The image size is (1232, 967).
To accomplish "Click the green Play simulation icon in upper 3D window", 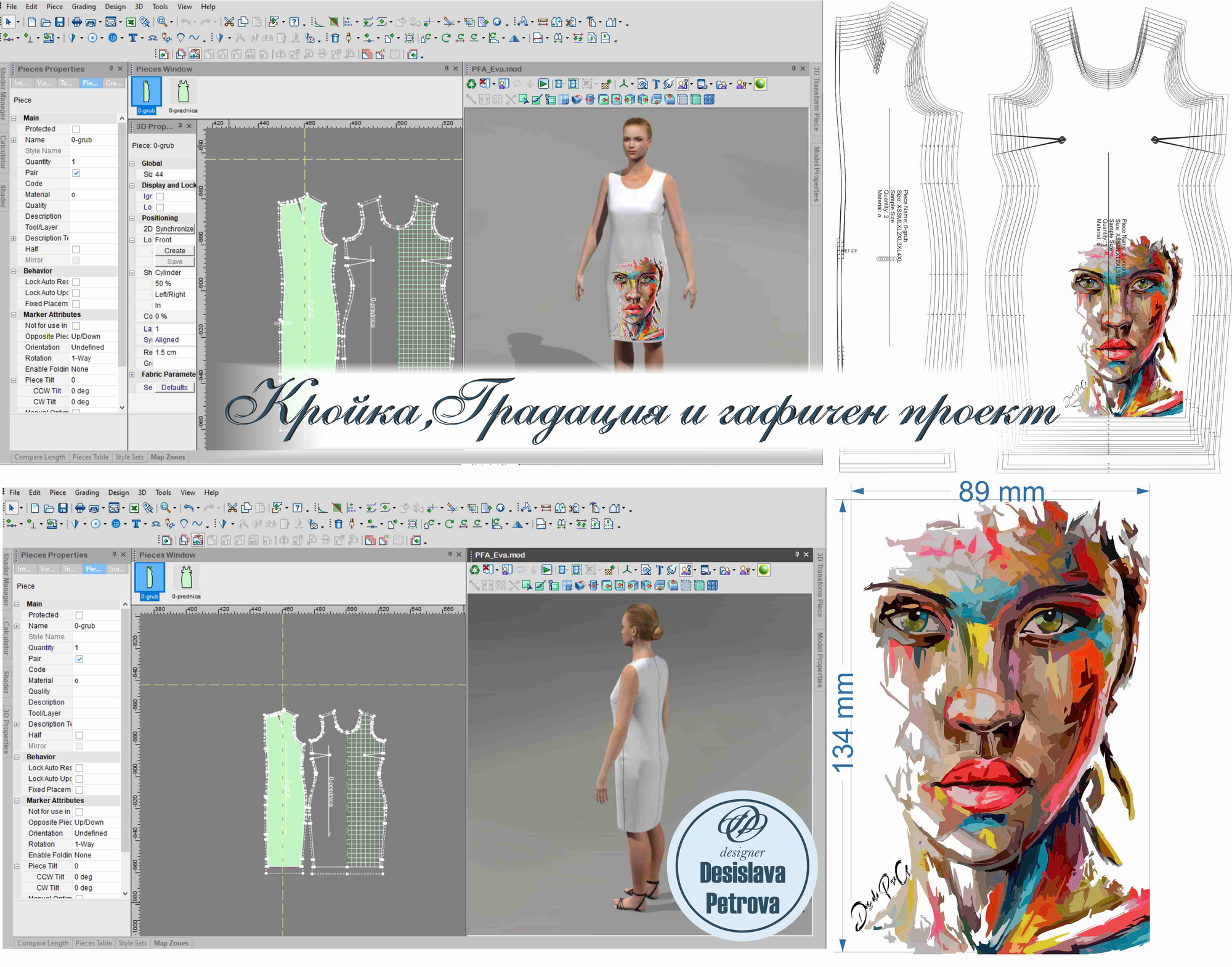I will [543, 84].
